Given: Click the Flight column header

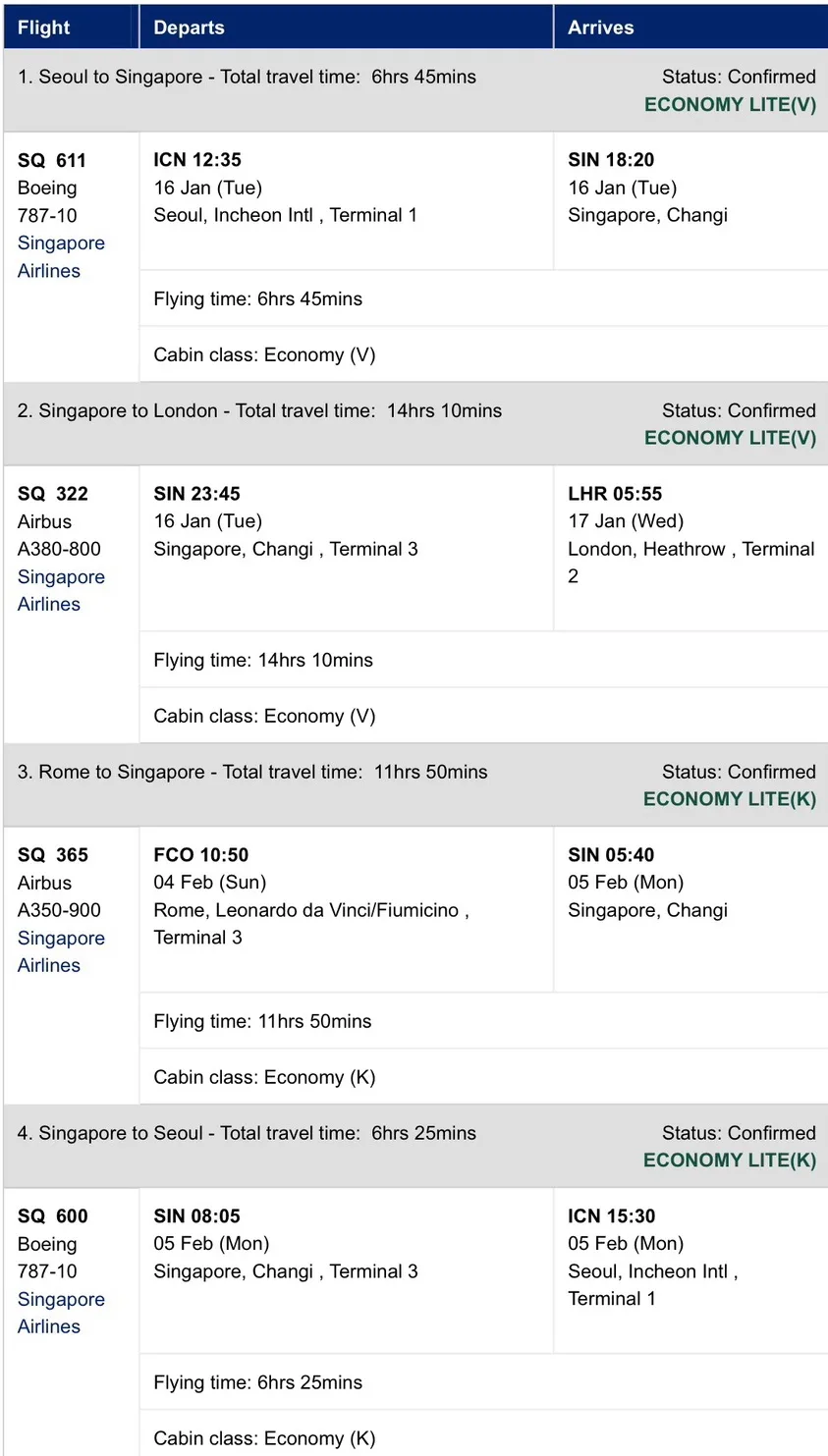Looking at the screenshot, I should [44, 27].
